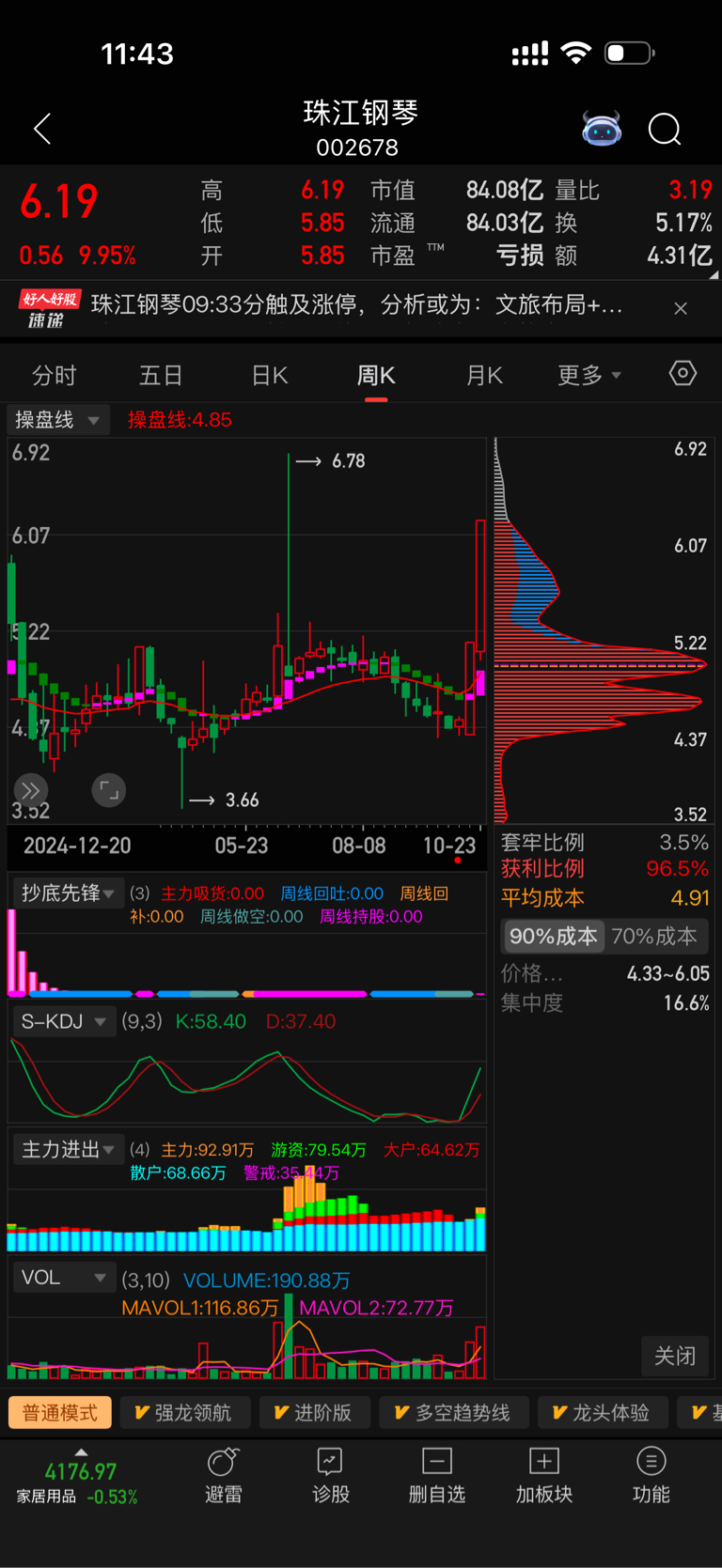722x1568 pixels.
Task: Tap 市值 84.08亿 value
Action: tap(504, 191)
